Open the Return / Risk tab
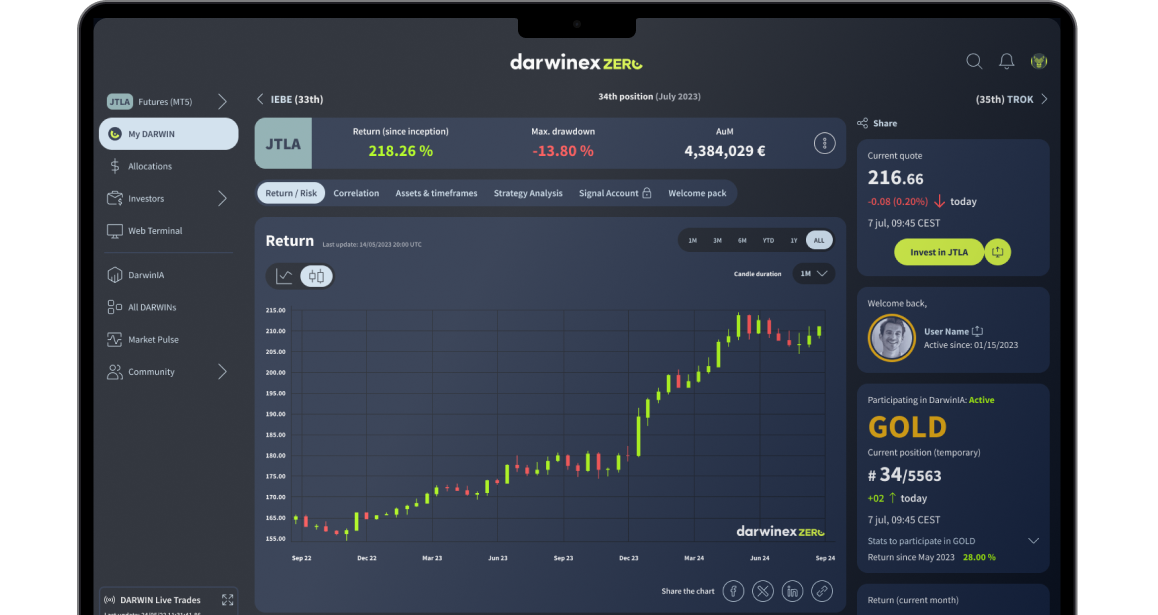Viewport: 1158px width, 615px height. tap(291, 193)
